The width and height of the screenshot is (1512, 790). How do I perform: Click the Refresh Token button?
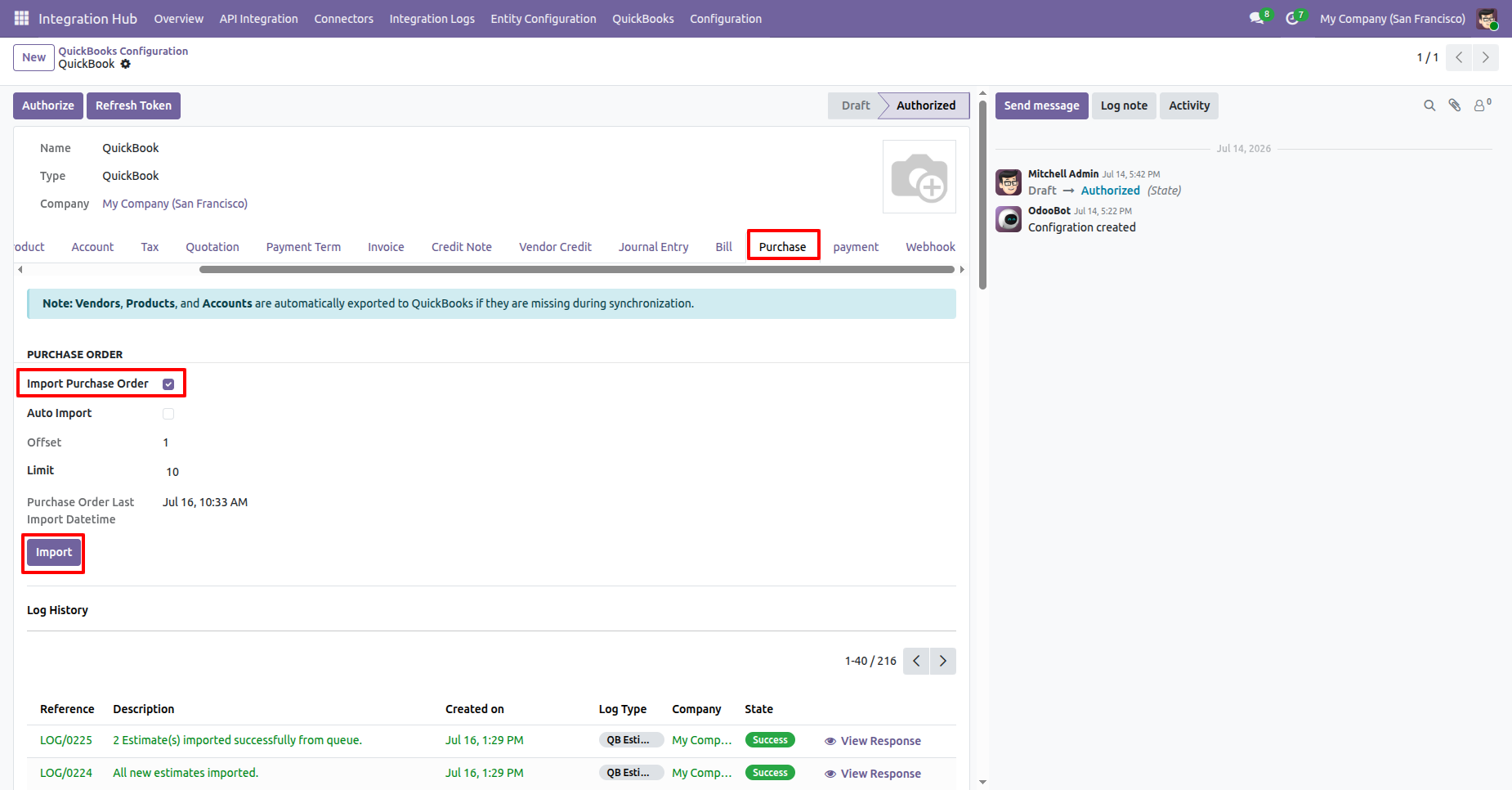point(133,105)
